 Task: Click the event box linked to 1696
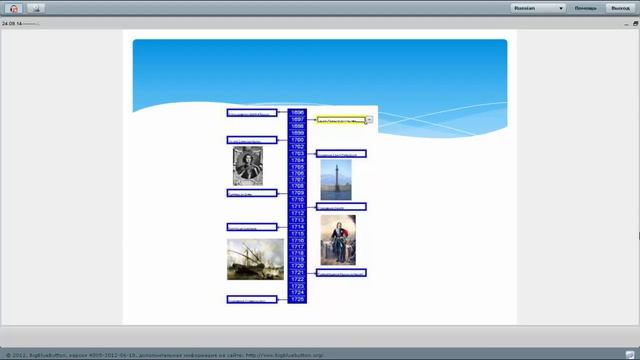point(252,113)
